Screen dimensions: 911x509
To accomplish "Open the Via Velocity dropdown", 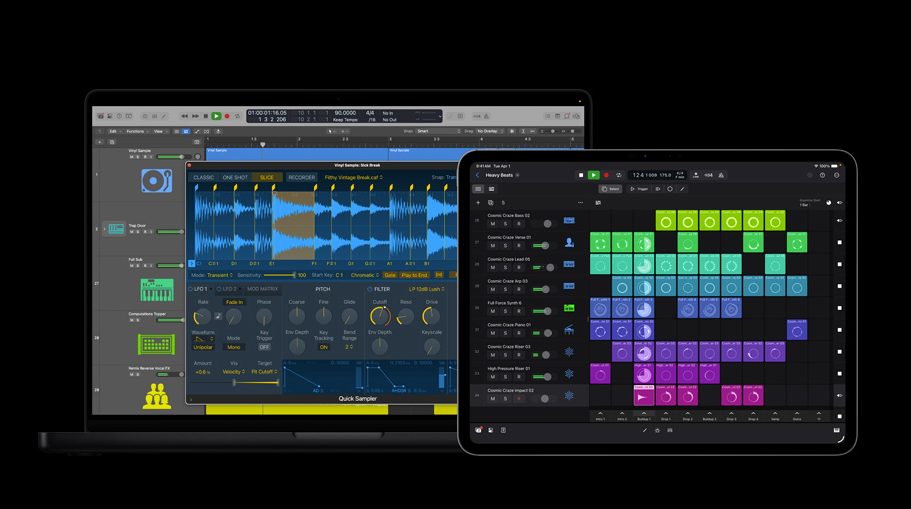I will [234, 372].
